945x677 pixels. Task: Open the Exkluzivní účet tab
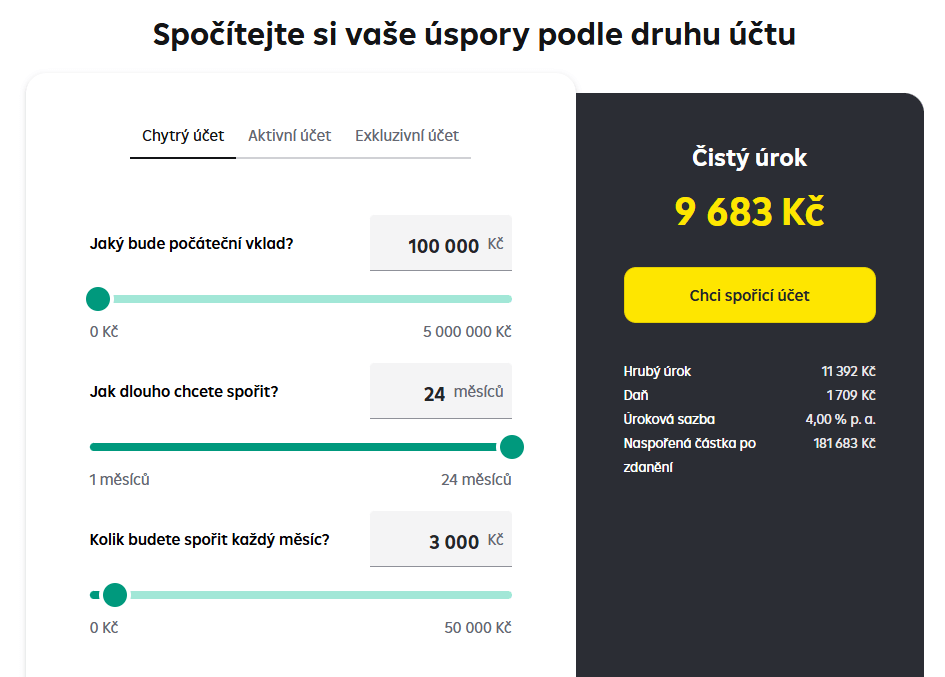point(407,136)
